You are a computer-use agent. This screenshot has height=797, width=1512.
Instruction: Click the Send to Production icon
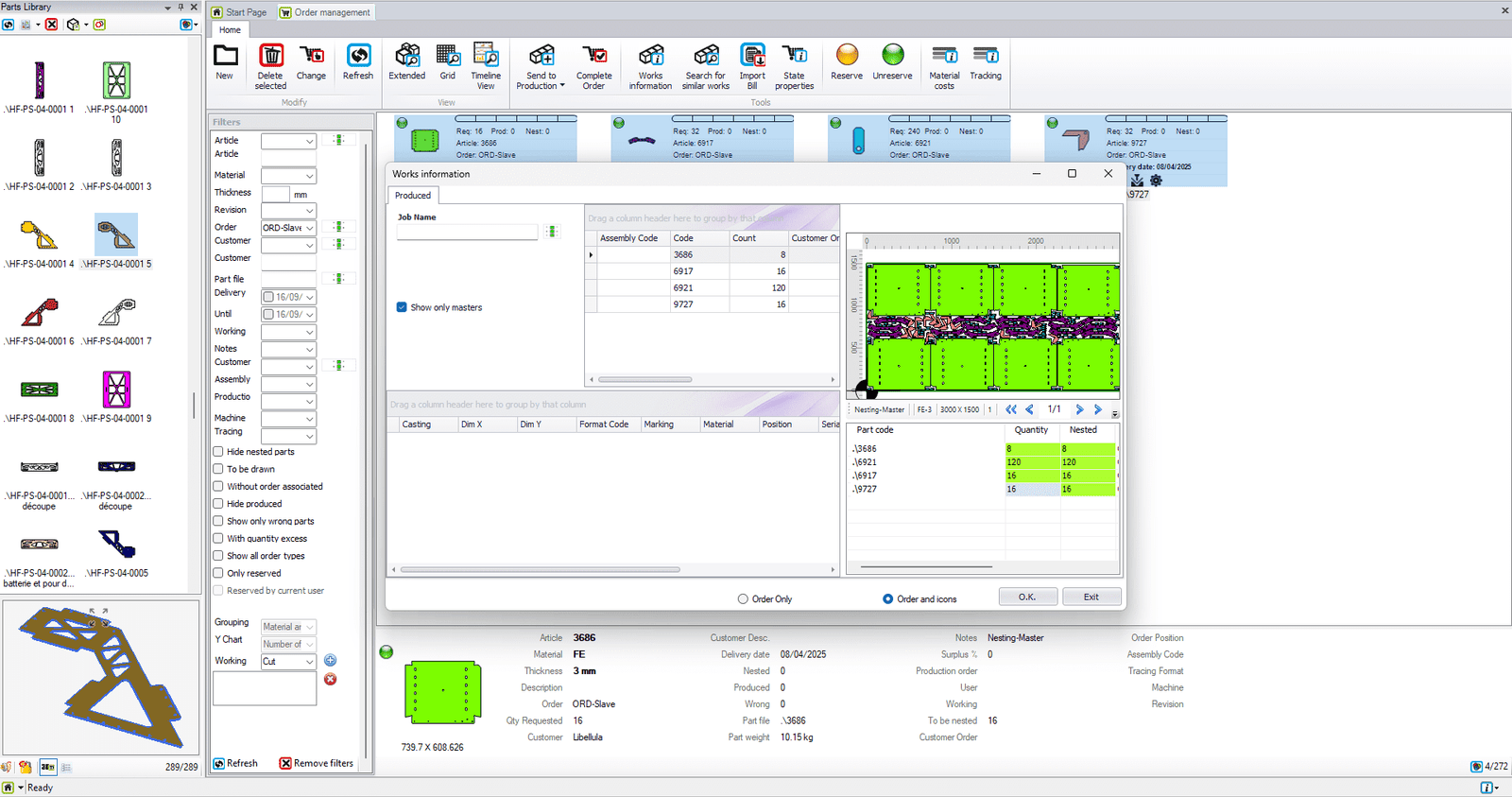[x=541, y=57]
